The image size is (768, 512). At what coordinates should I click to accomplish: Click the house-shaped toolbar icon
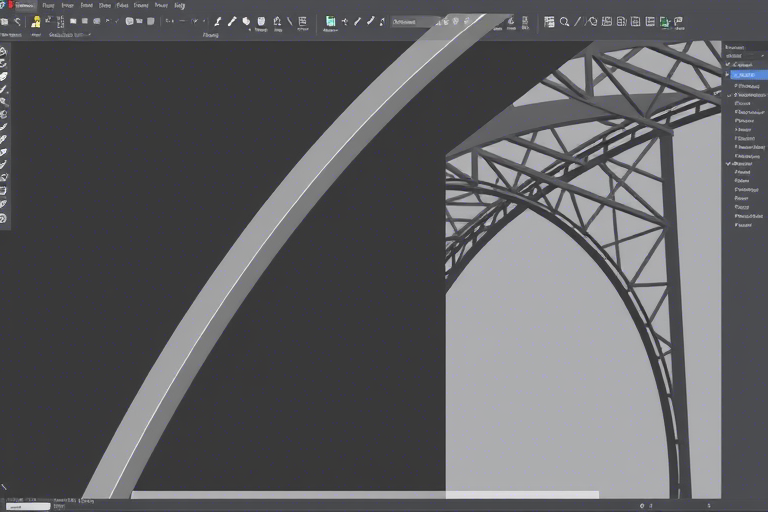[277, 21]
